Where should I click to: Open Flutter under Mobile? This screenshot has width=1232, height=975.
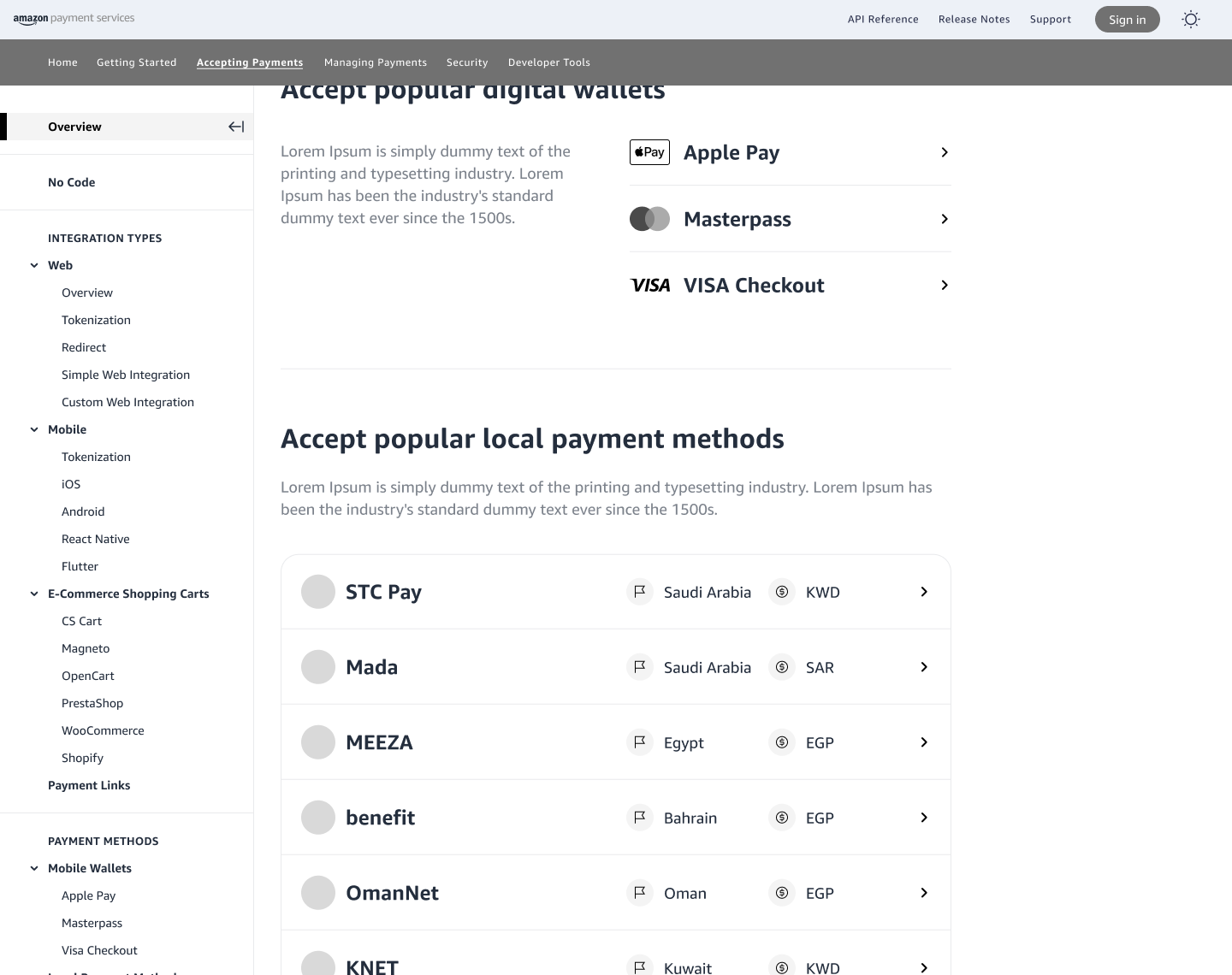(x=80, y=566)
